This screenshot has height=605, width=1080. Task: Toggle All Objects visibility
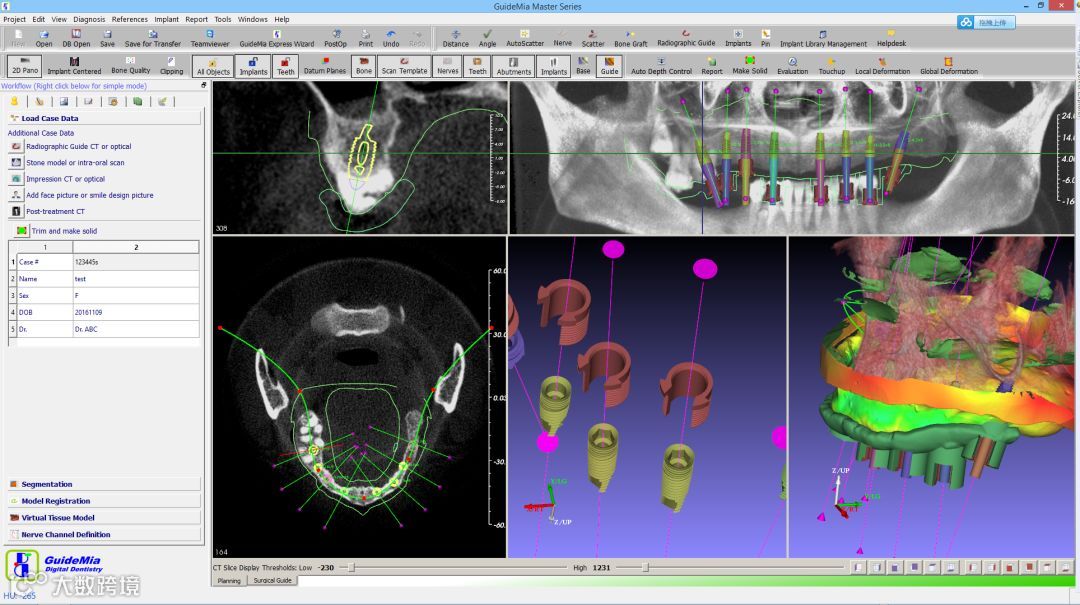click(x=213, y=66)
